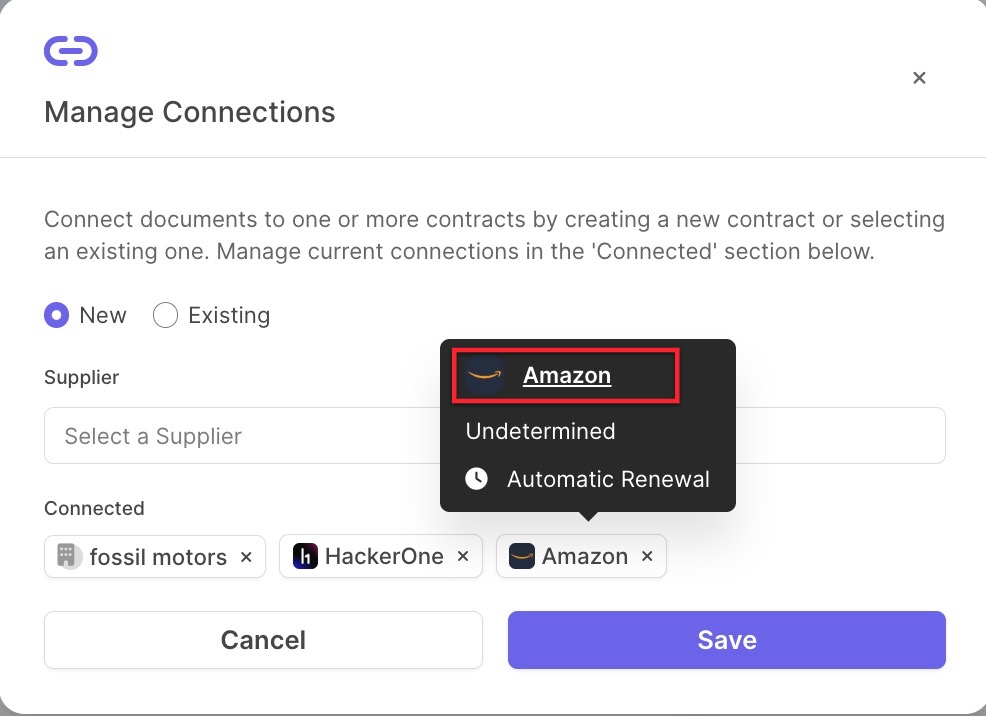986x716 pixels.
Task: Select the Existing radio option
Action: click(165, 315)
